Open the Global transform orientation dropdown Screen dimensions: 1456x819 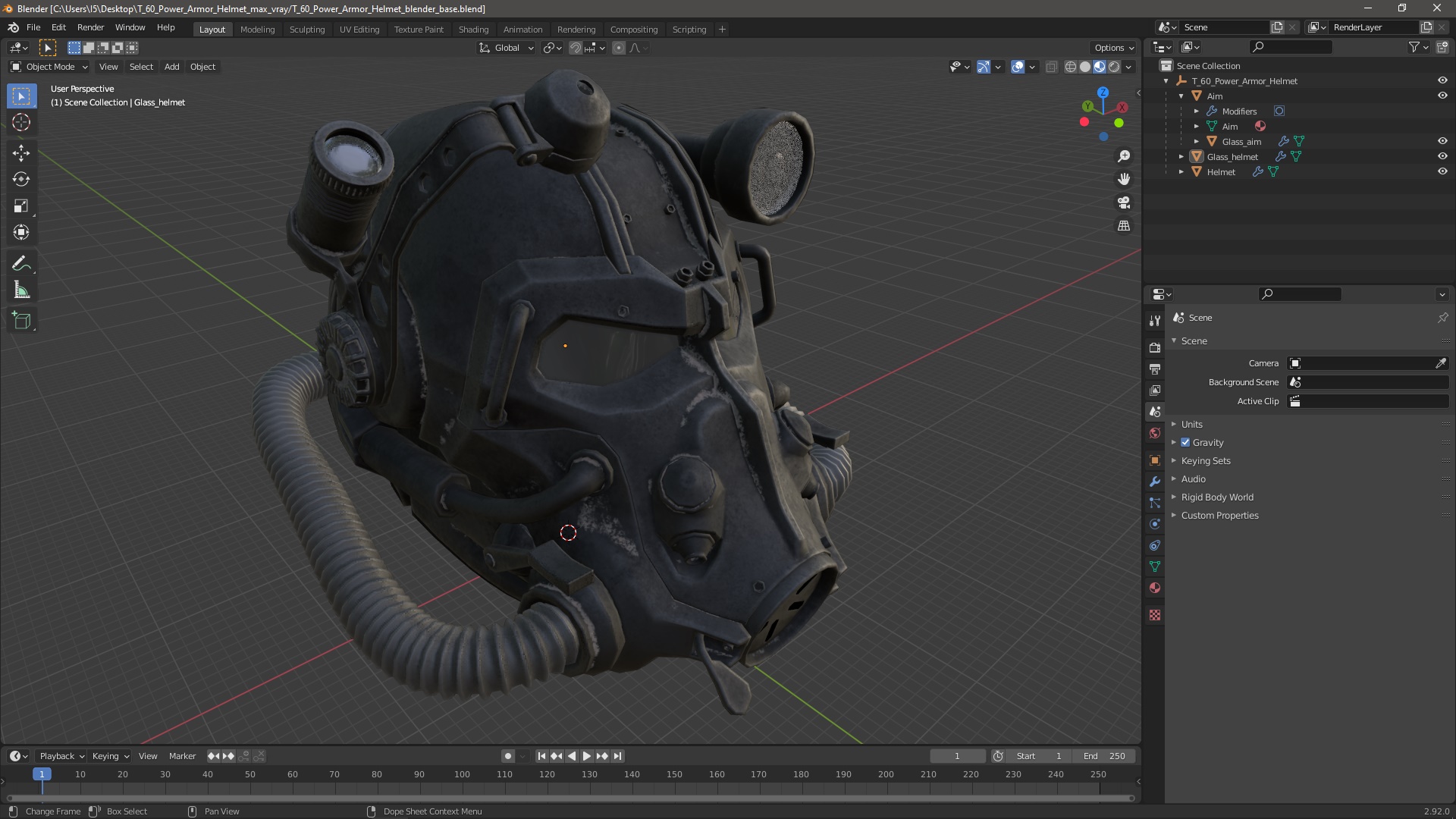507,48
